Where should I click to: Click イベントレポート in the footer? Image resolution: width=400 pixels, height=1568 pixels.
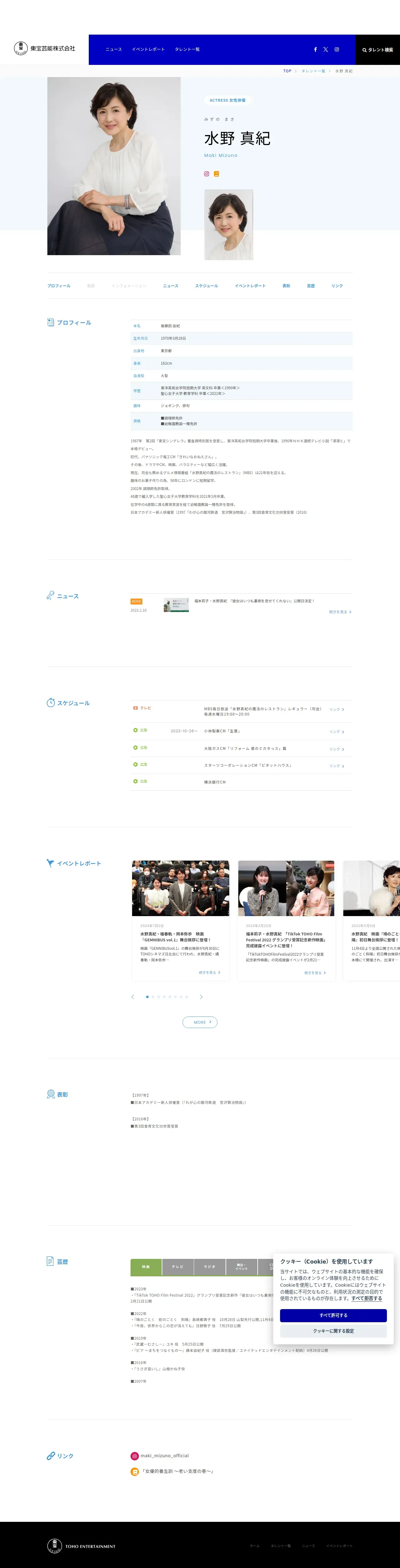point(339,1546)
